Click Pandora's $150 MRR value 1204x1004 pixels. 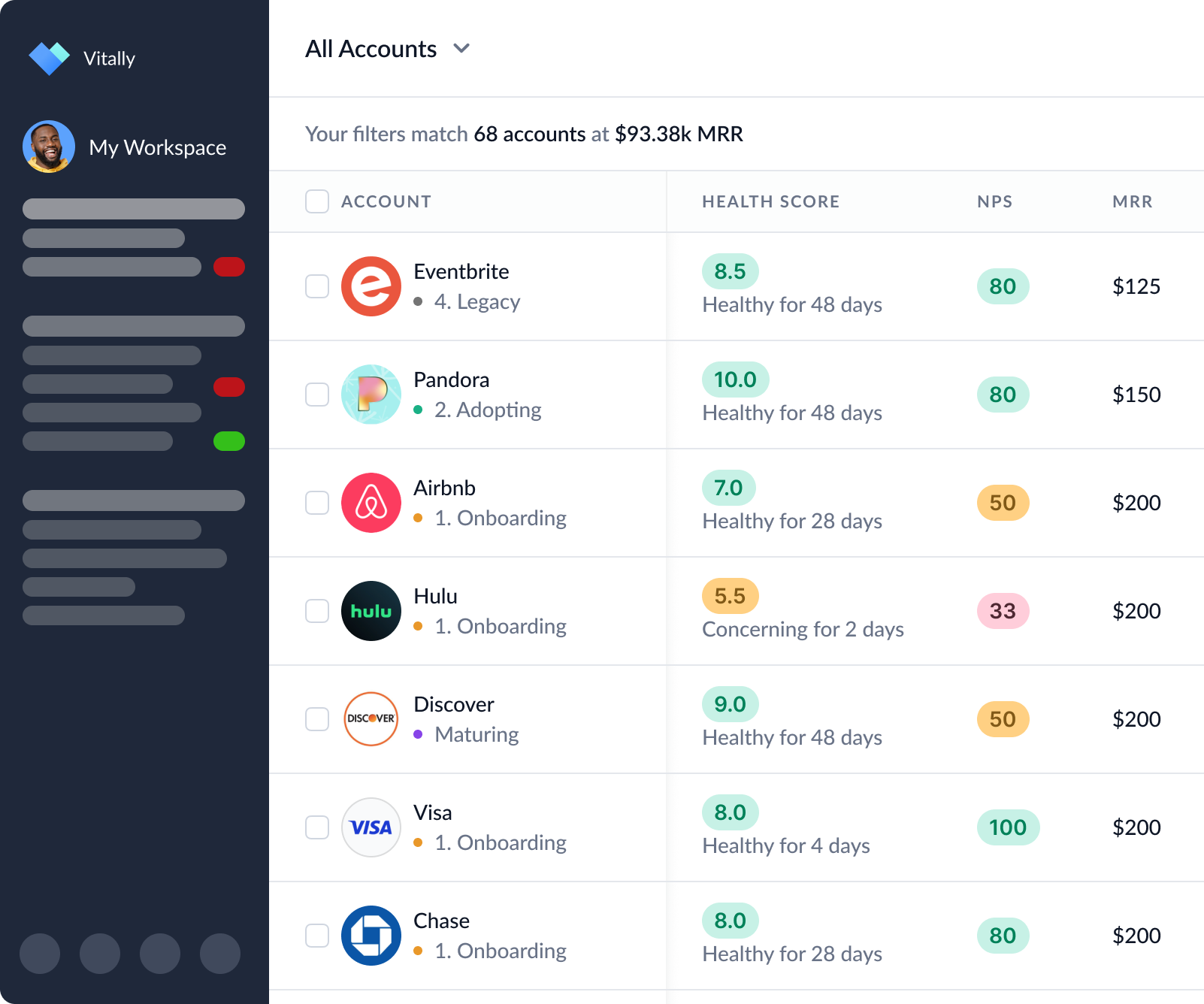click(1136, 395)
